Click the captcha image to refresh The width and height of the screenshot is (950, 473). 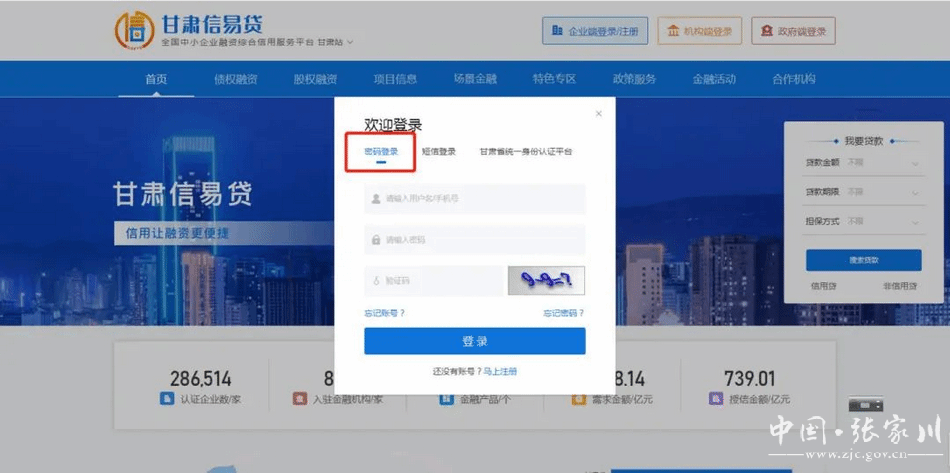click(545, 281)
